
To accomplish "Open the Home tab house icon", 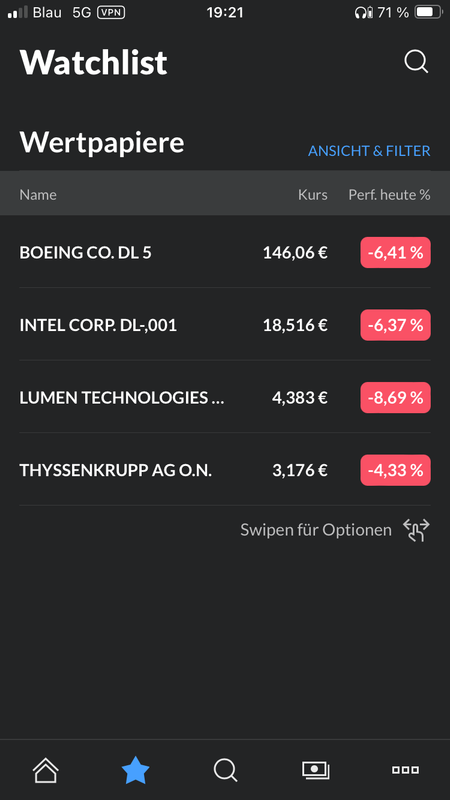I will tap(45, 769).
